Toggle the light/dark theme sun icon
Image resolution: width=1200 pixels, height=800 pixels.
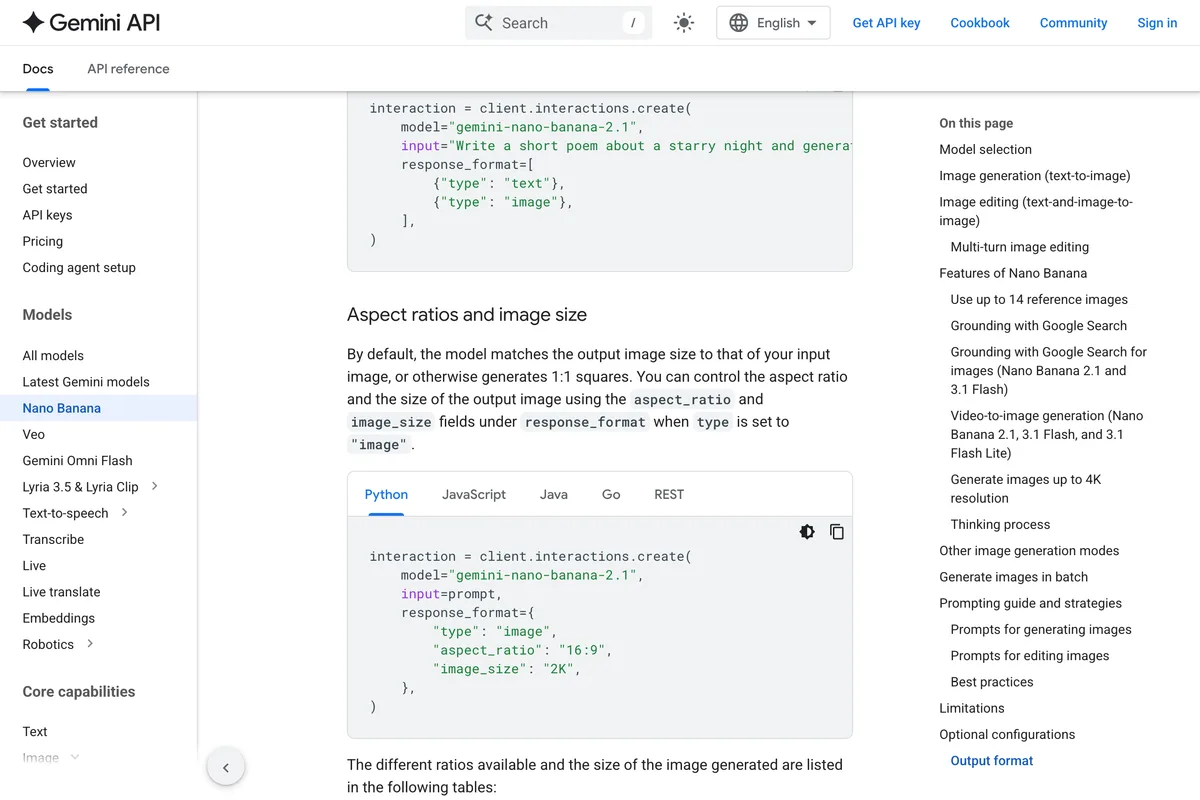684,23
